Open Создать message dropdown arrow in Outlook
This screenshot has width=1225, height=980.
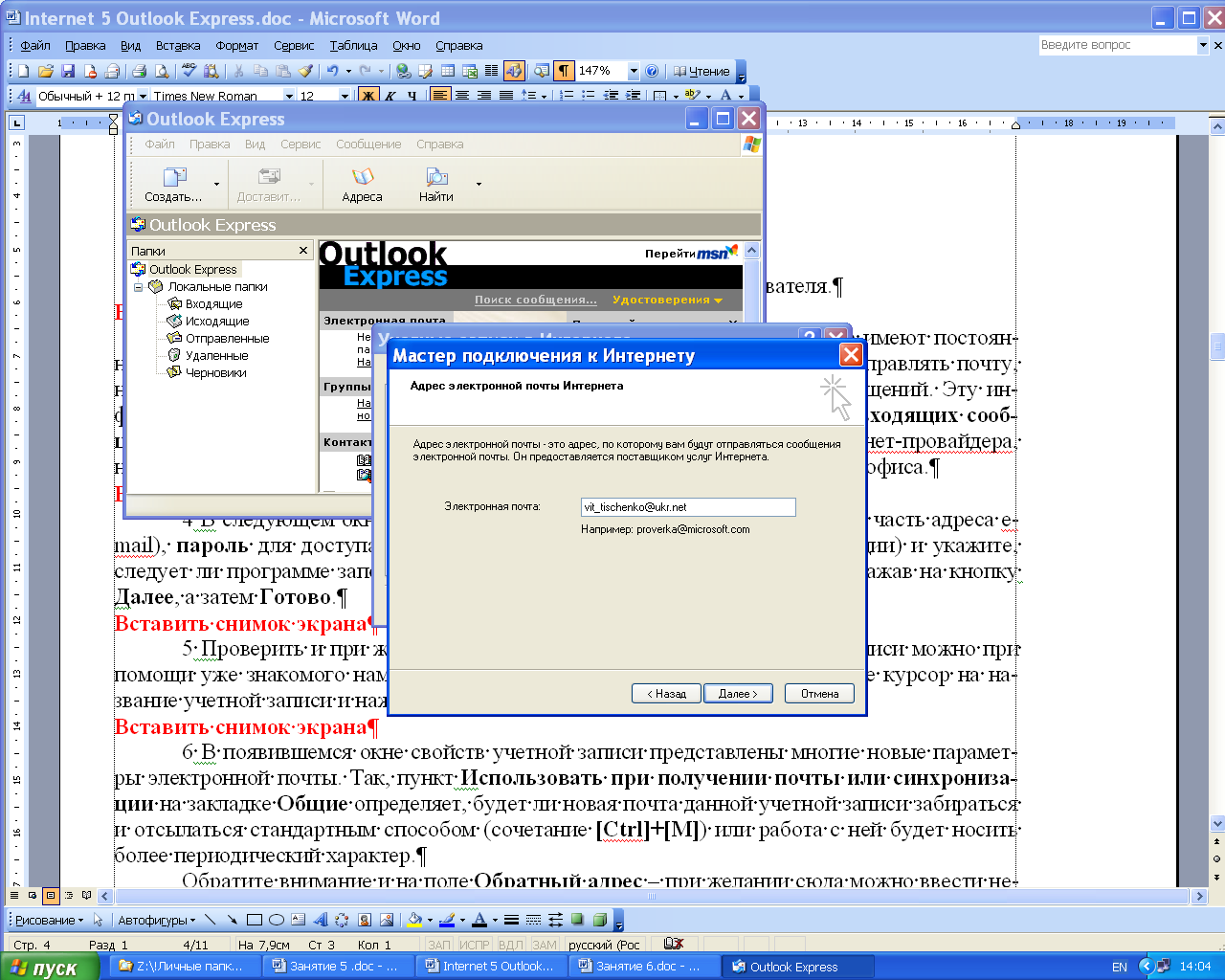click(x=216, y=184)
